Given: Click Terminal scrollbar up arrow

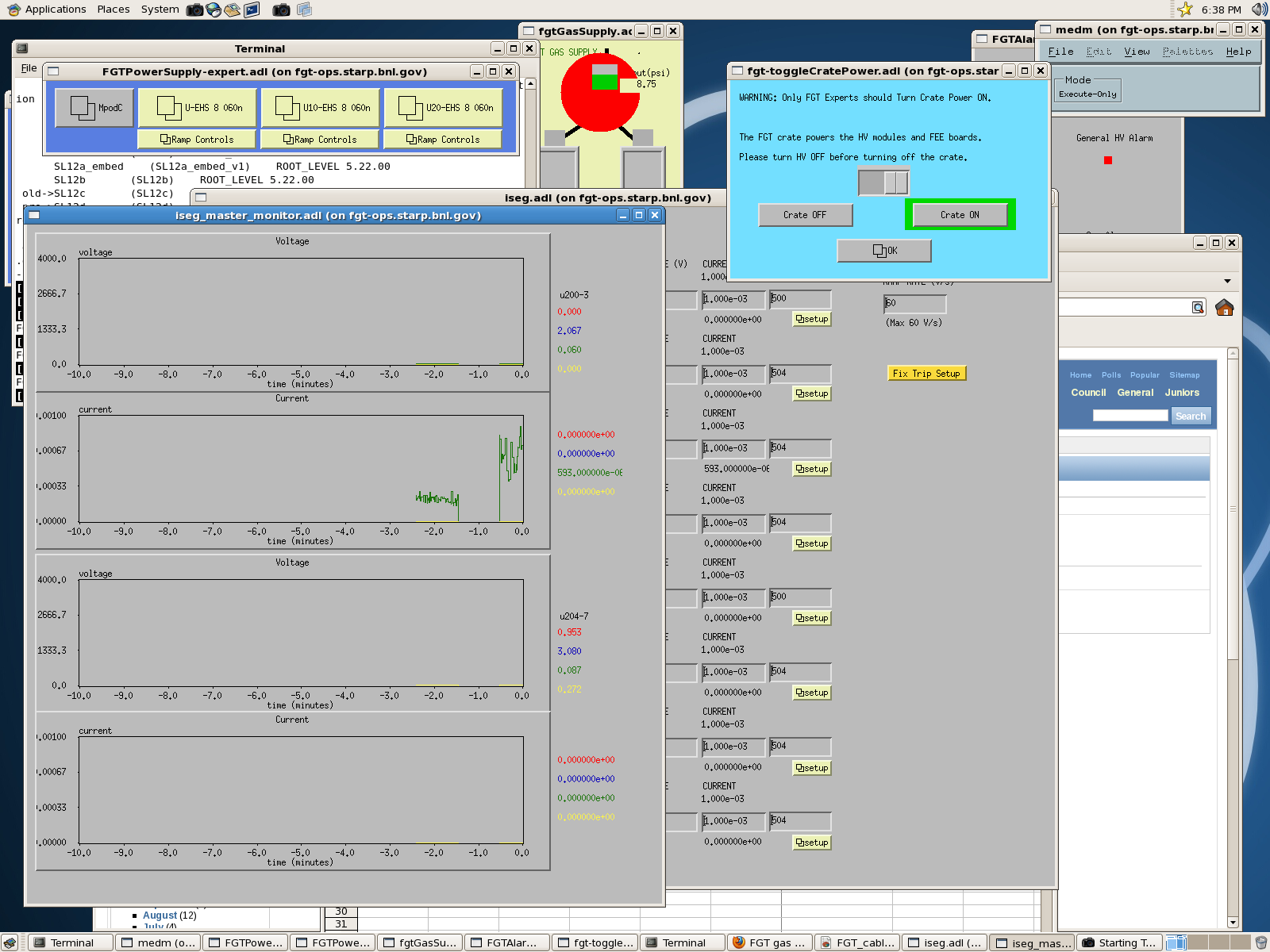Looking at the screenshot, I should point(530,83).
